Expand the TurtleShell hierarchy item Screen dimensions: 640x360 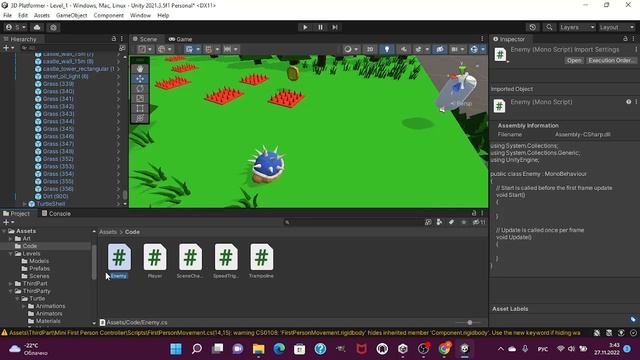24,204
